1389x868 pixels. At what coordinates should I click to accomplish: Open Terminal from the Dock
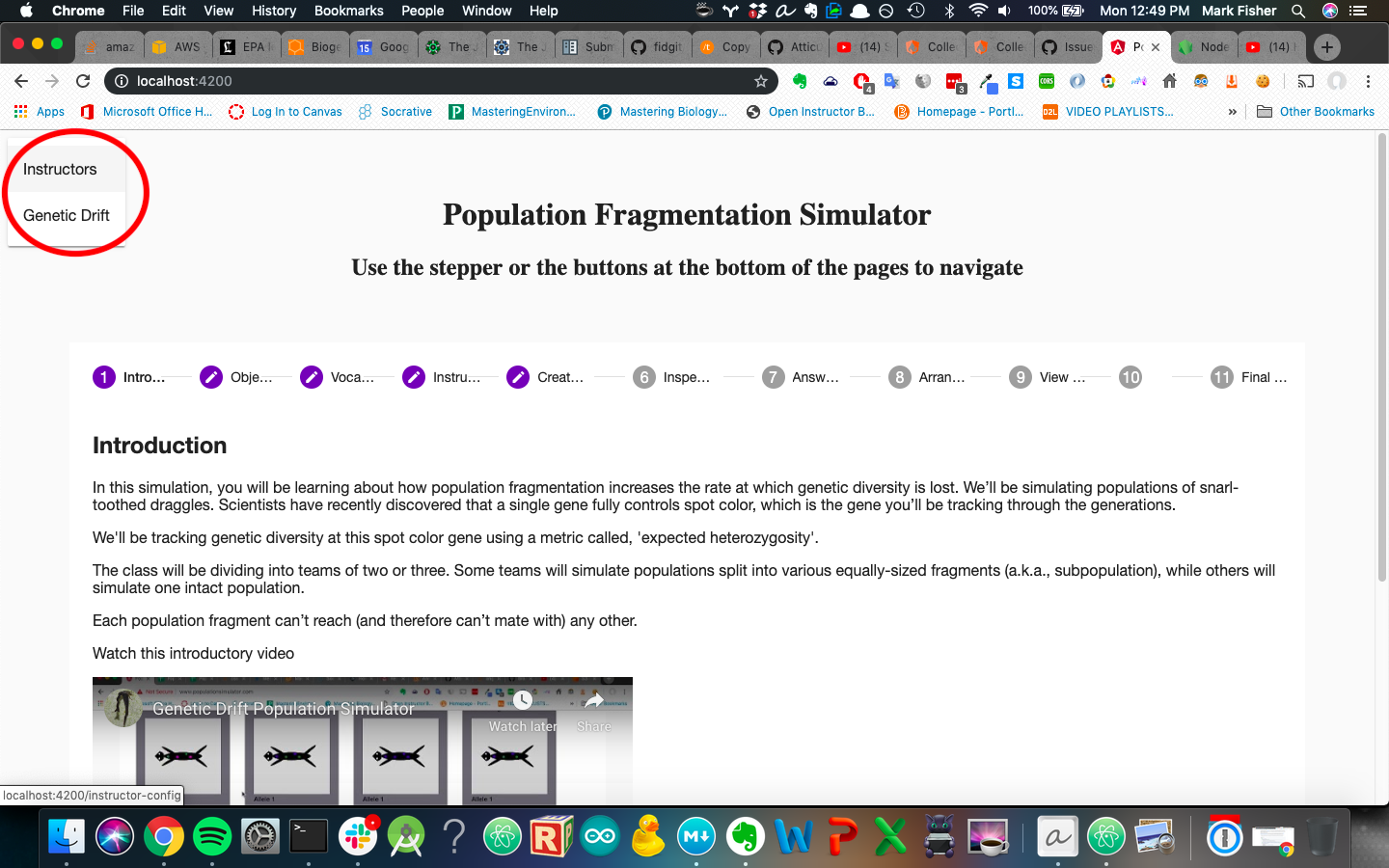coord(309,836)
